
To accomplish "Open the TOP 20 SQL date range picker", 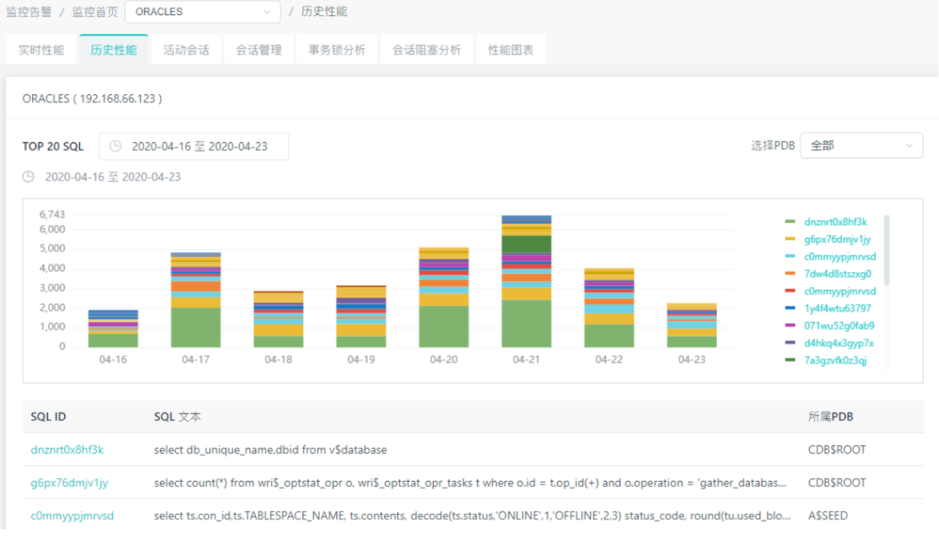I will [x=195, y=146].
